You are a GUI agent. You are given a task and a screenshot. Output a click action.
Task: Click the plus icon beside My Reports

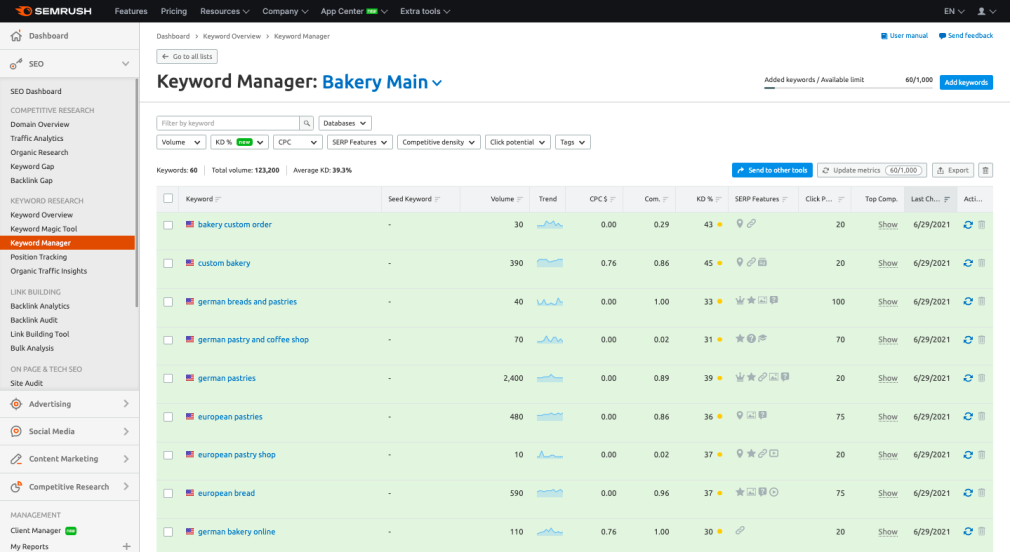coord(126,547)
